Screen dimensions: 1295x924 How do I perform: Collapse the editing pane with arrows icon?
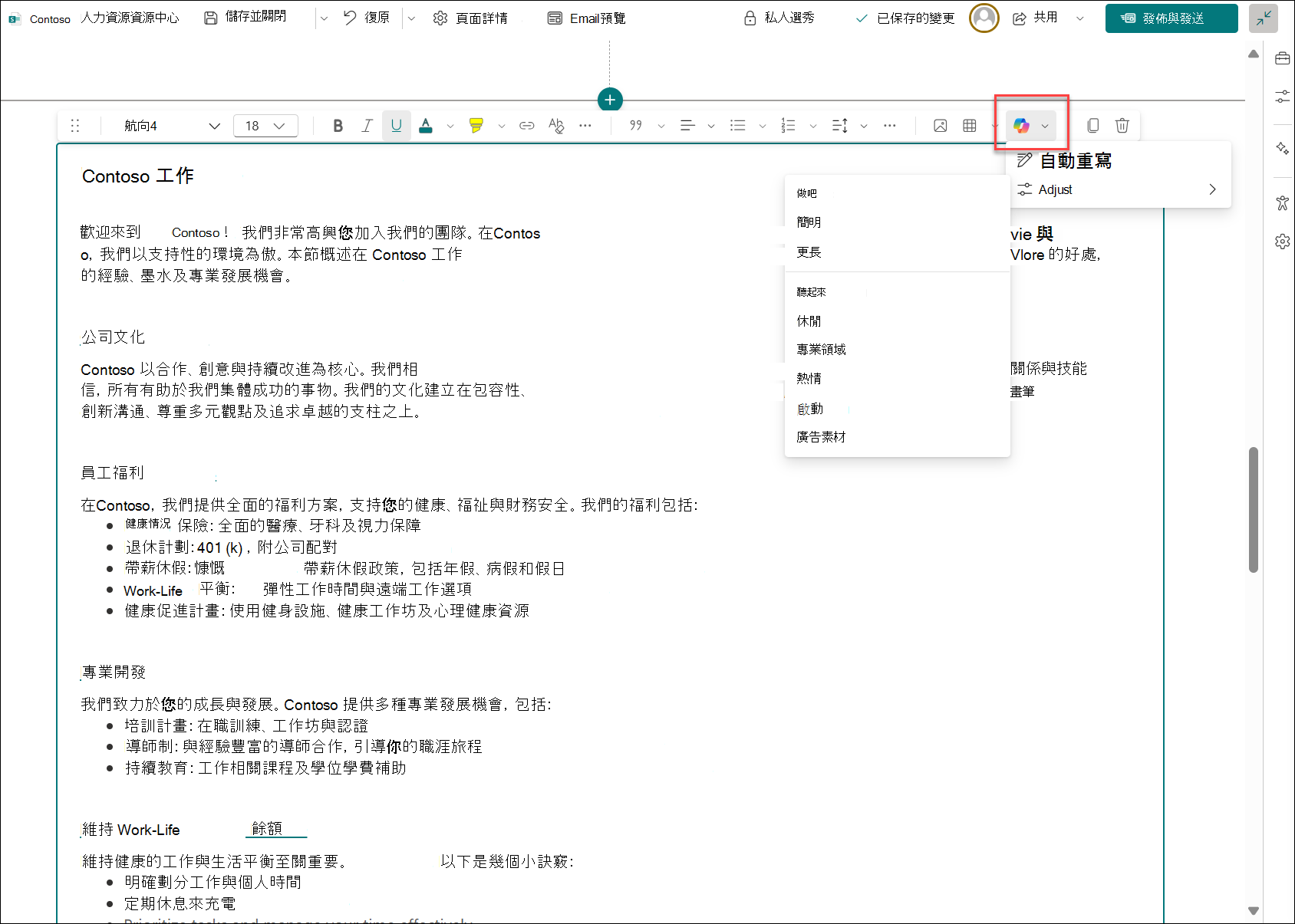[1264, 18]
